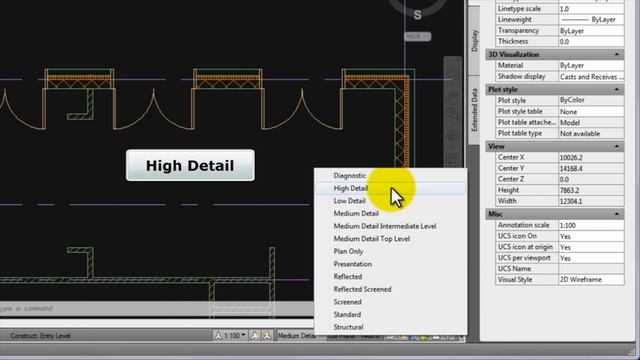
Task: Click the Plot table attached Model value
Action: [x=591, y=122]
